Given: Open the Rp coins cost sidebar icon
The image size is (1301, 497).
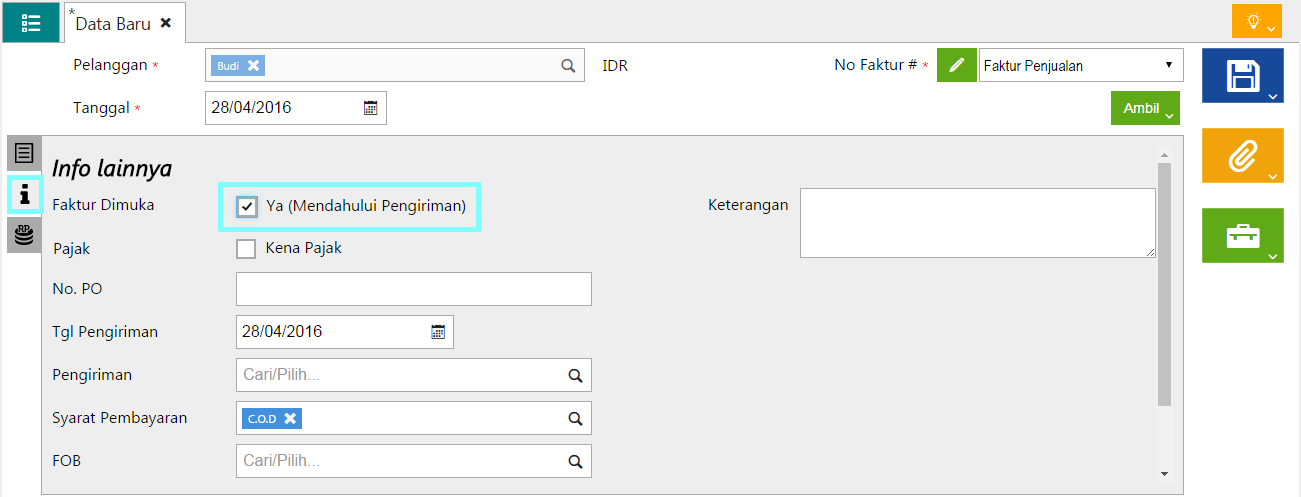Looking at the screenshot, I should (x=24, y=235).
